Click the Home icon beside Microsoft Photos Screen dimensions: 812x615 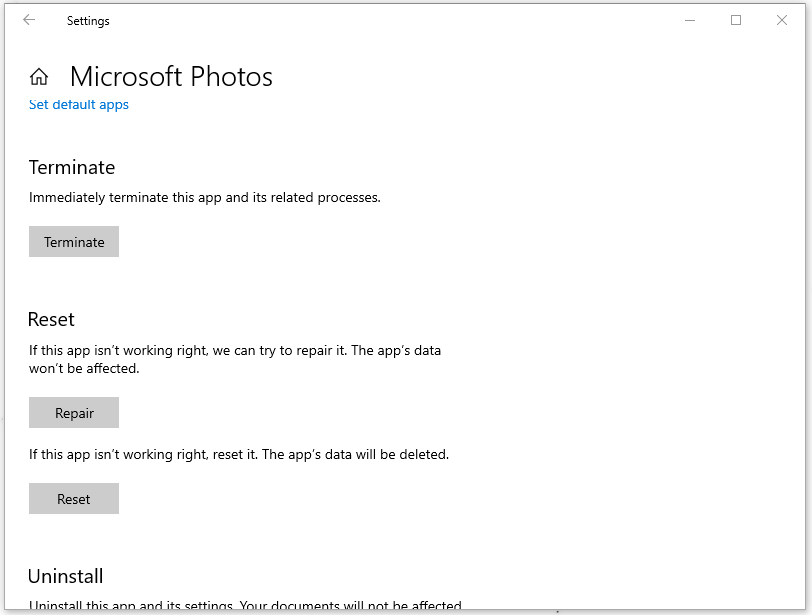point(39,77)
